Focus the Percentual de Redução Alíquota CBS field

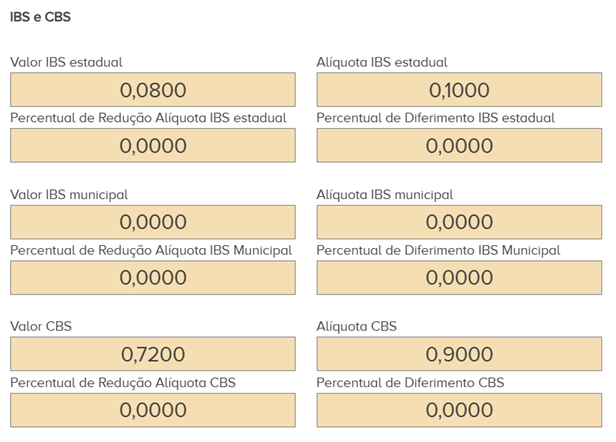coord(153,410)
